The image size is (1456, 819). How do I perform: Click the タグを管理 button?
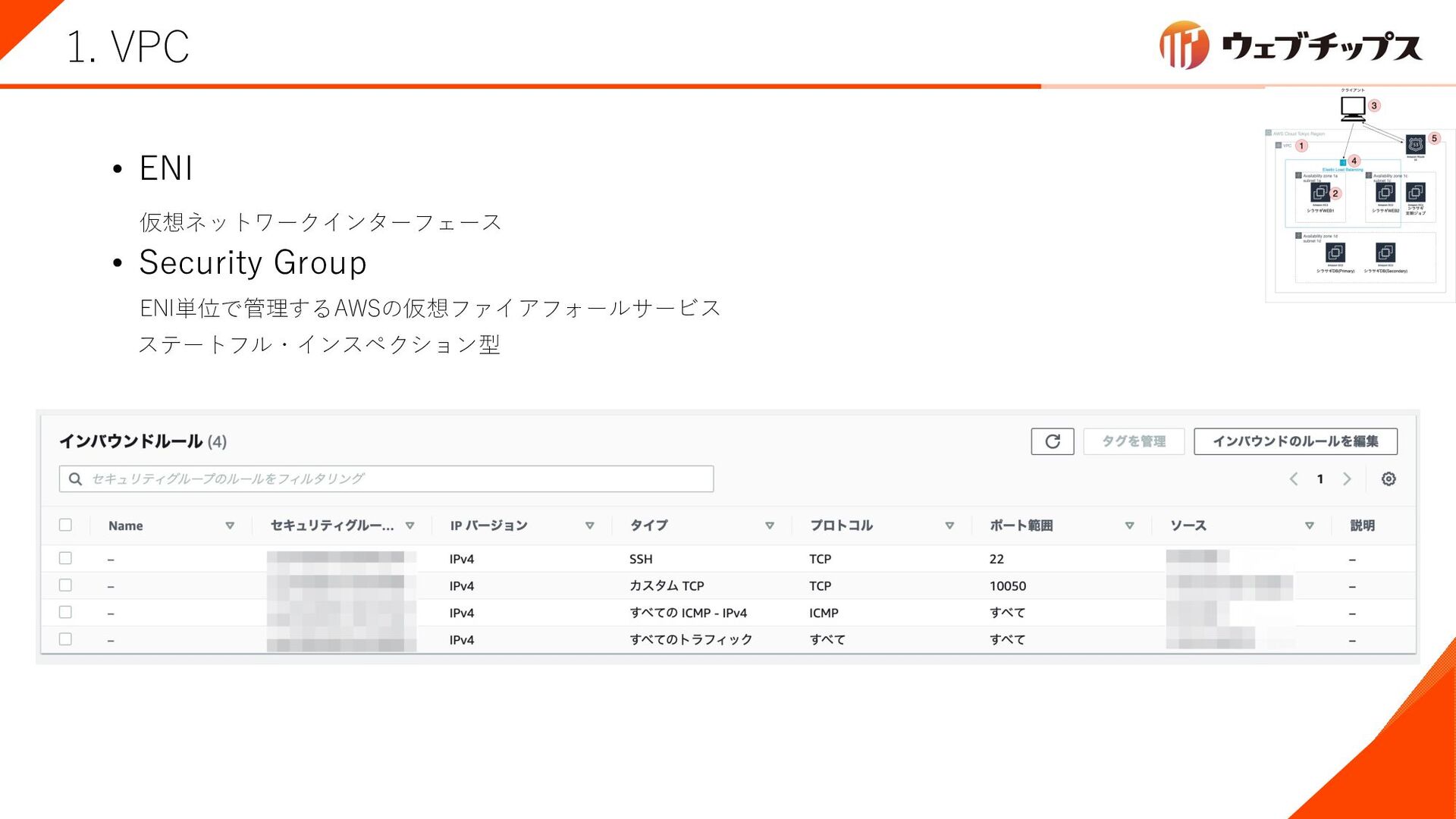tap(1134, 441)
